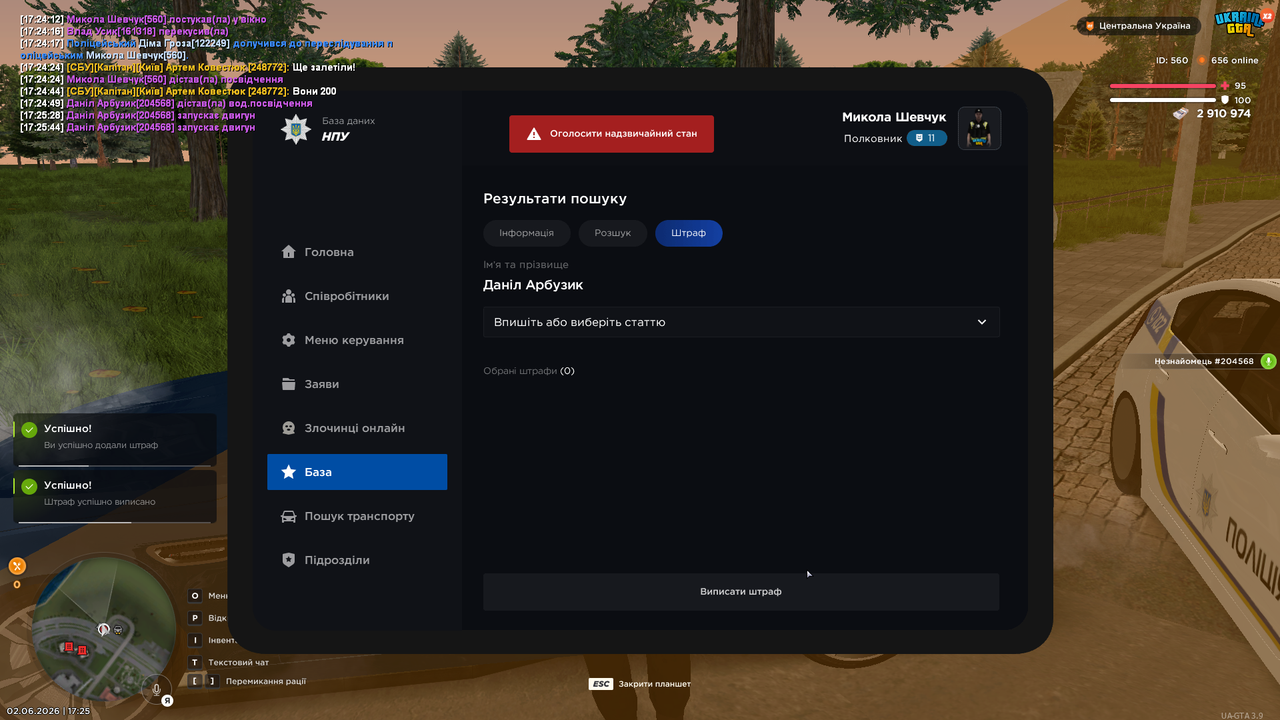Click the microphone icon near the minimap

pyautogui.click(x=156, y=688)
